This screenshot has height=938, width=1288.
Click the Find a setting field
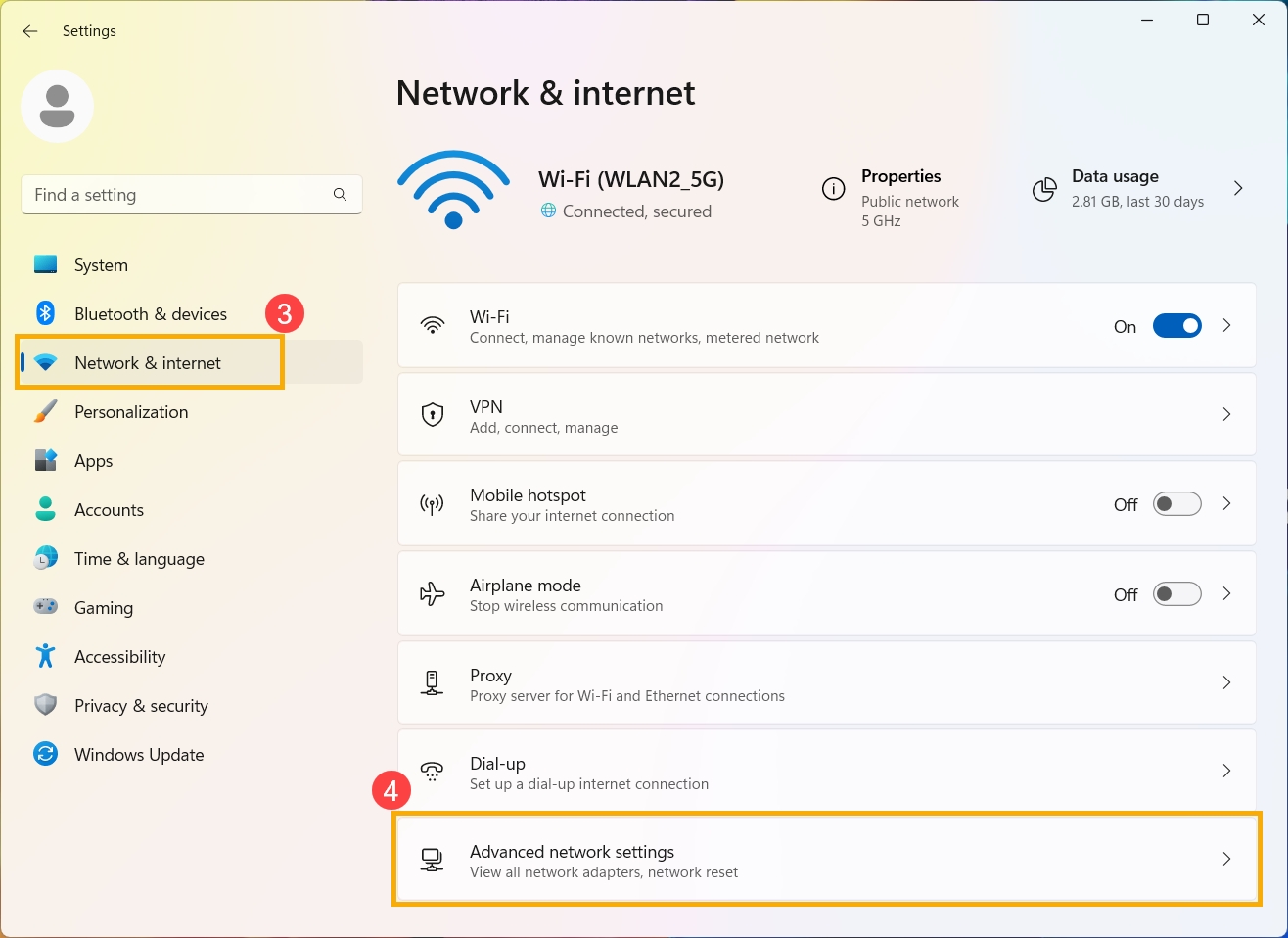(192, 195)
